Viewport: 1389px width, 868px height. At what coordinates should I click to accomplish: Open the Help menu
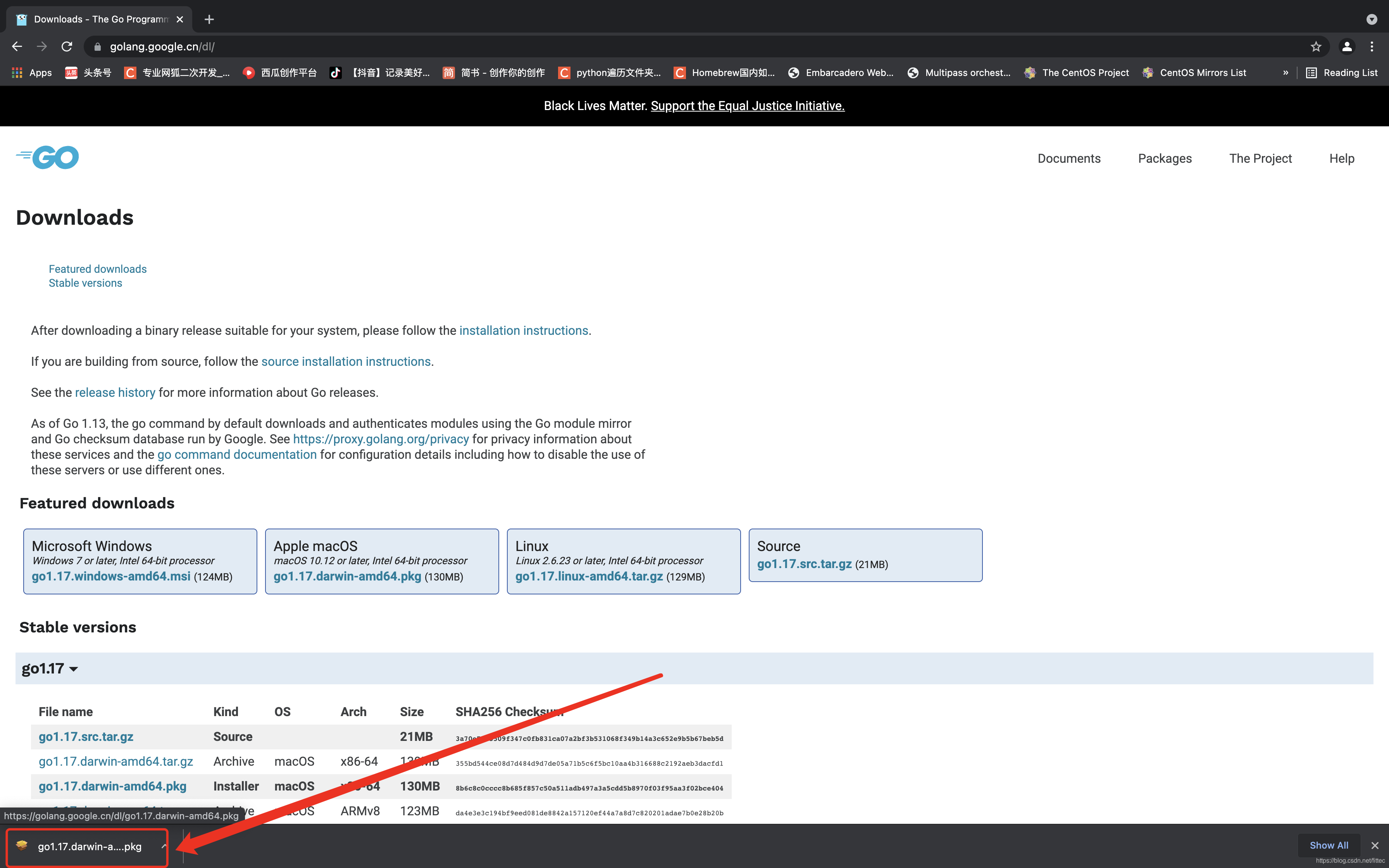click(1342, 158)
